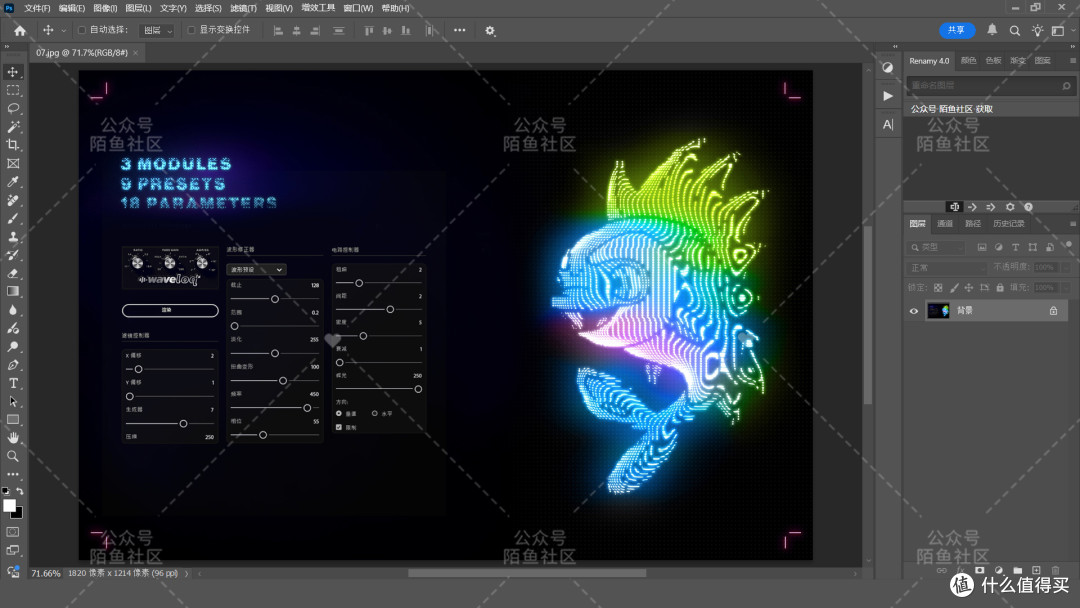Select the Zoom tool in the toolbox
The height and width of the screenshot is (608, 1080).
[x=12, y=456]
